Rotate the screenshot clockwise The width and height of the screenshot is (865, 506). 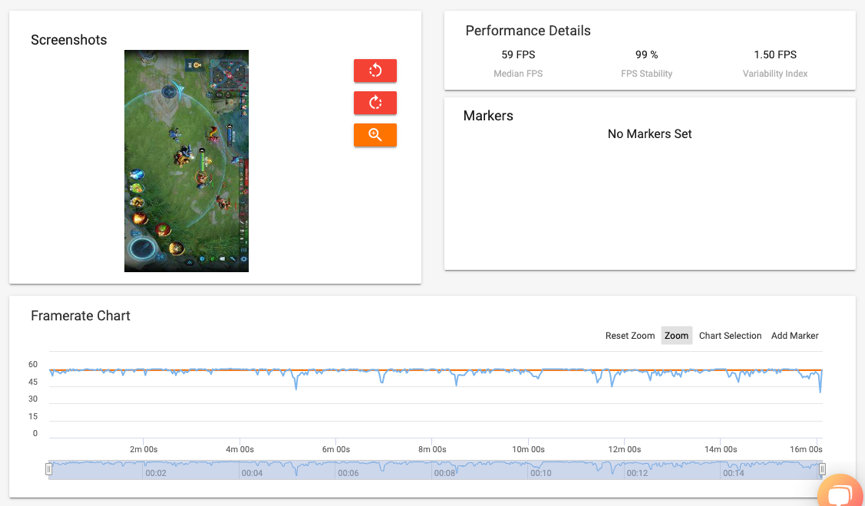click(375, 103)
